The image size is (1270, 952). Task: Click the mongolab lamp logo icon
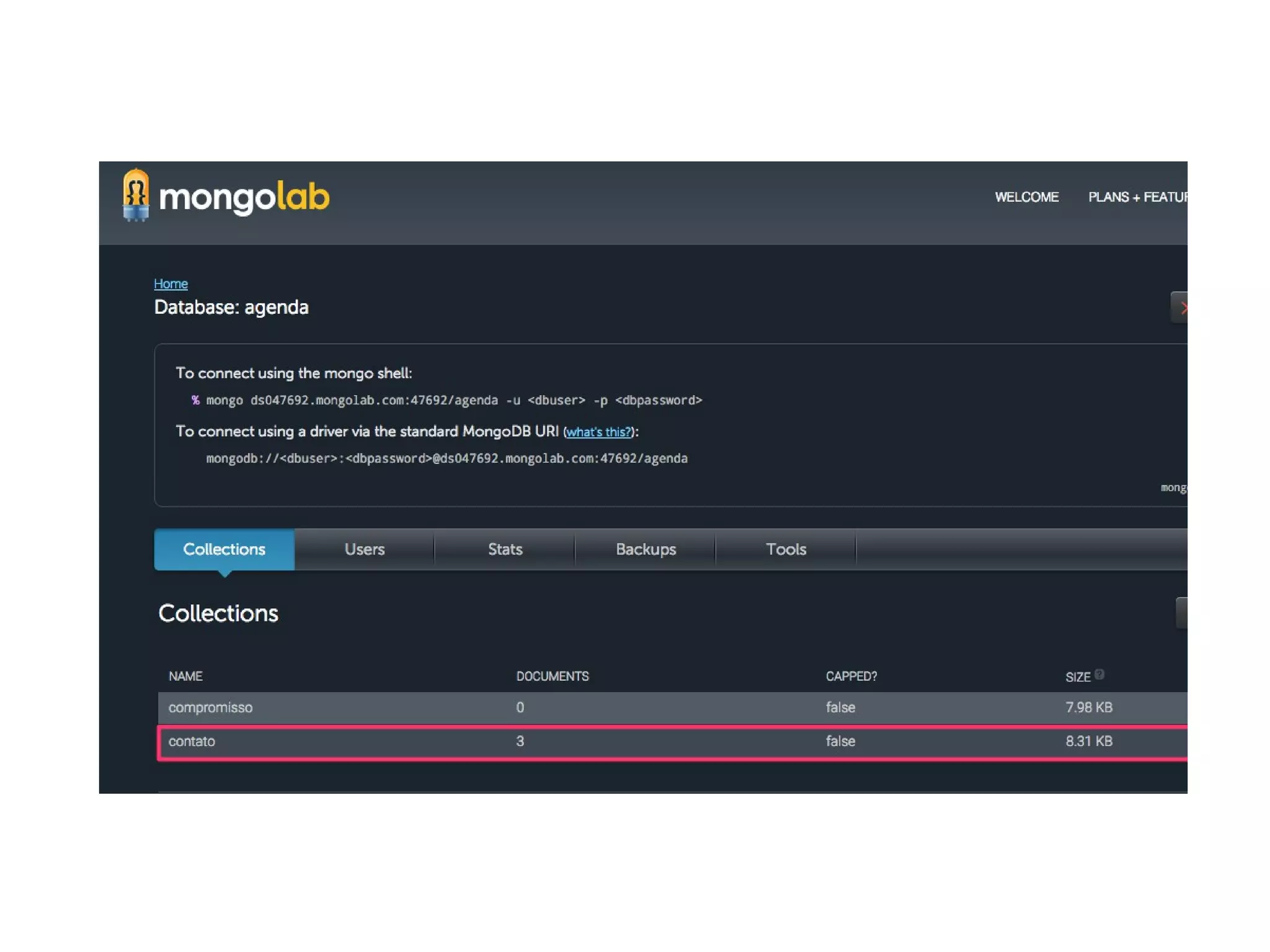136,195
